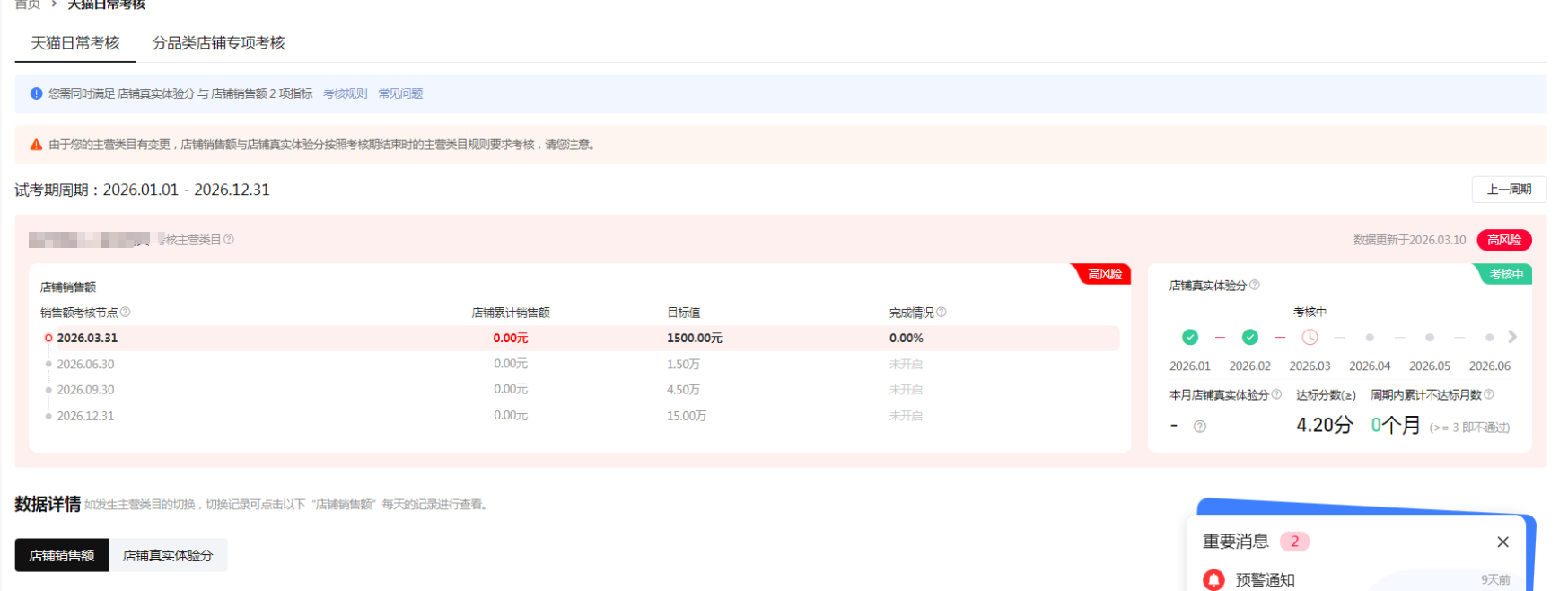Switch to 店铺真实体验分 data tab
Image resolution: width=1568 pixels, height=591 pixels.
[168, 555]
